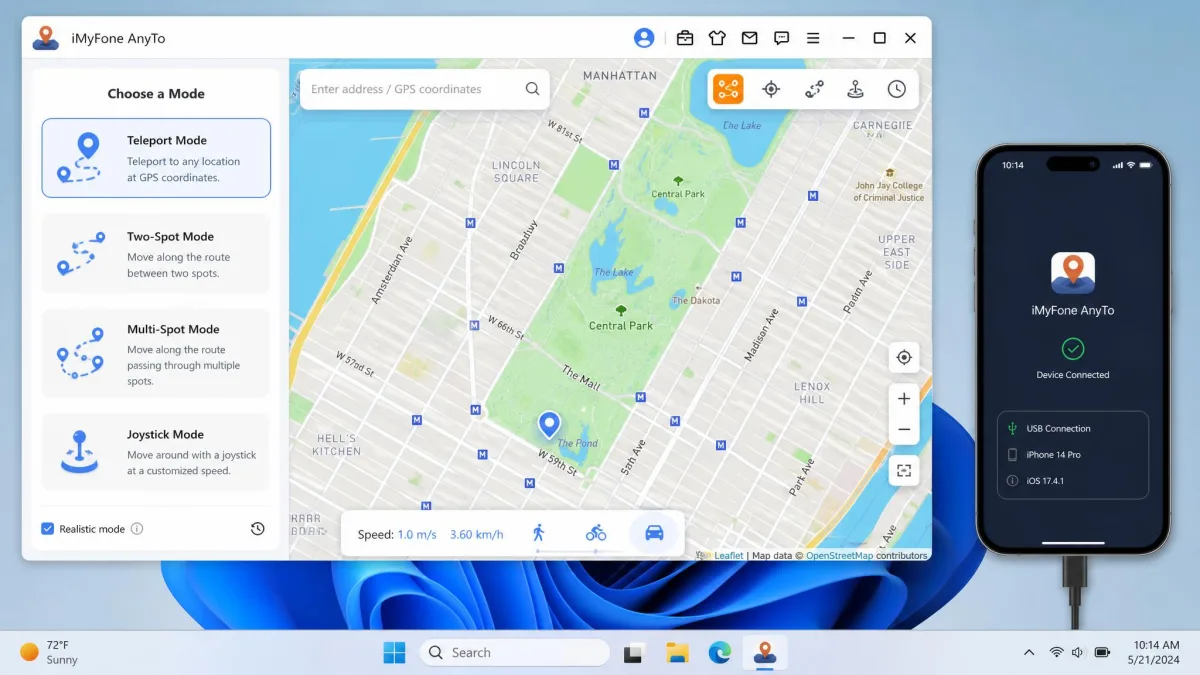Click the fit-to-screen frame icon on map

(904, 471)
